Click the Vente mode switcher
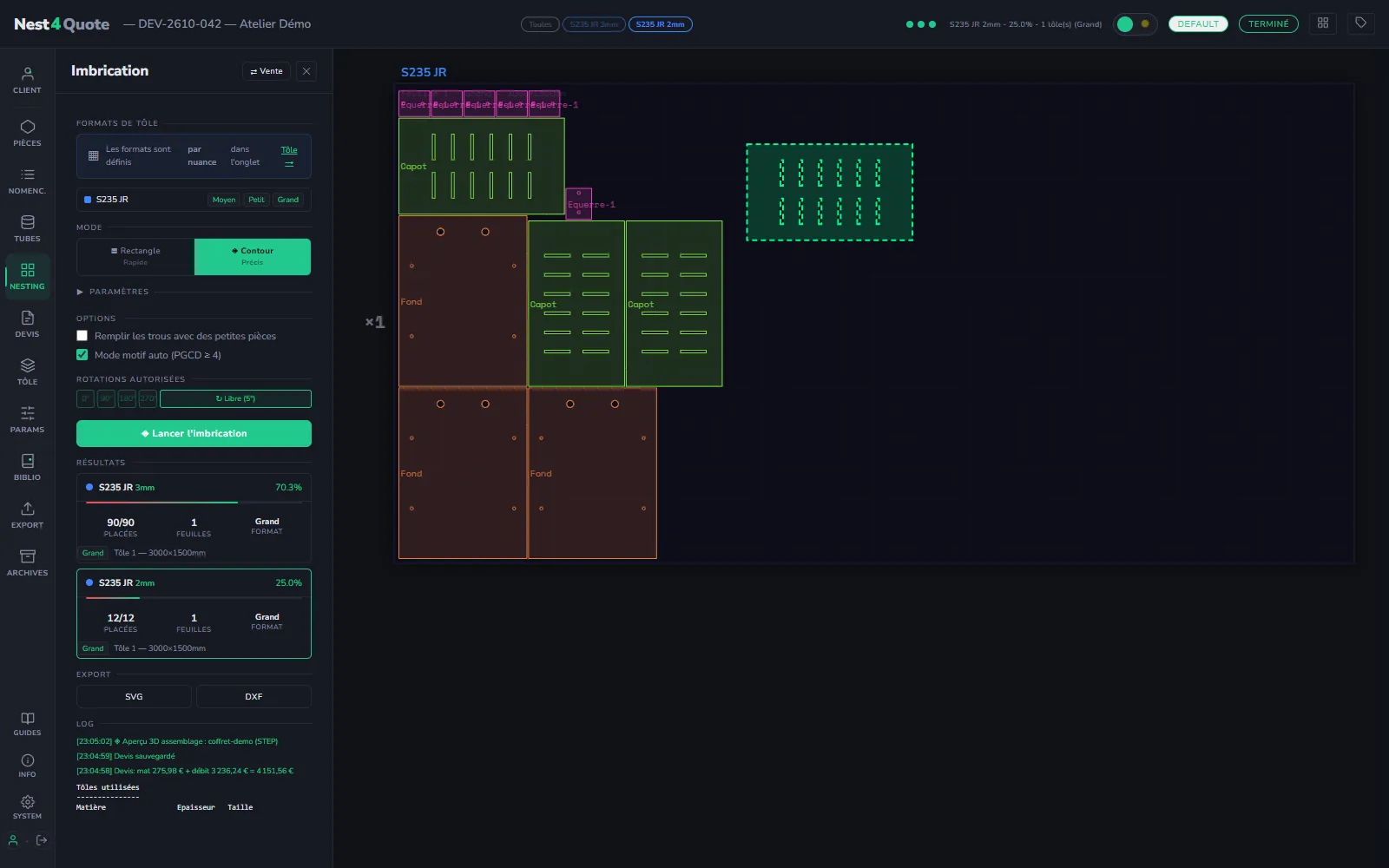Screen dimensions: 1389x868 point(267,71)
